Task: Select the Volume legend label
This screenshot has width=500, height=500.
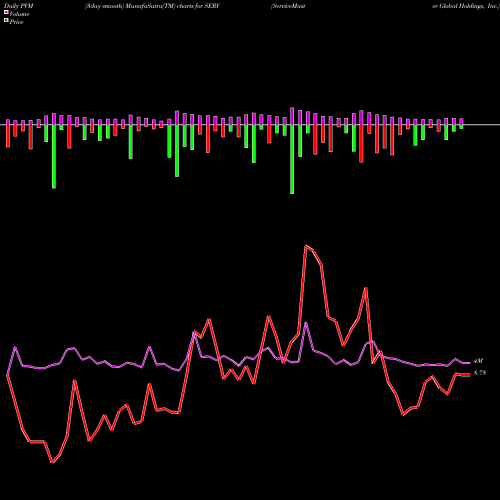Action: tap(19, 14)
